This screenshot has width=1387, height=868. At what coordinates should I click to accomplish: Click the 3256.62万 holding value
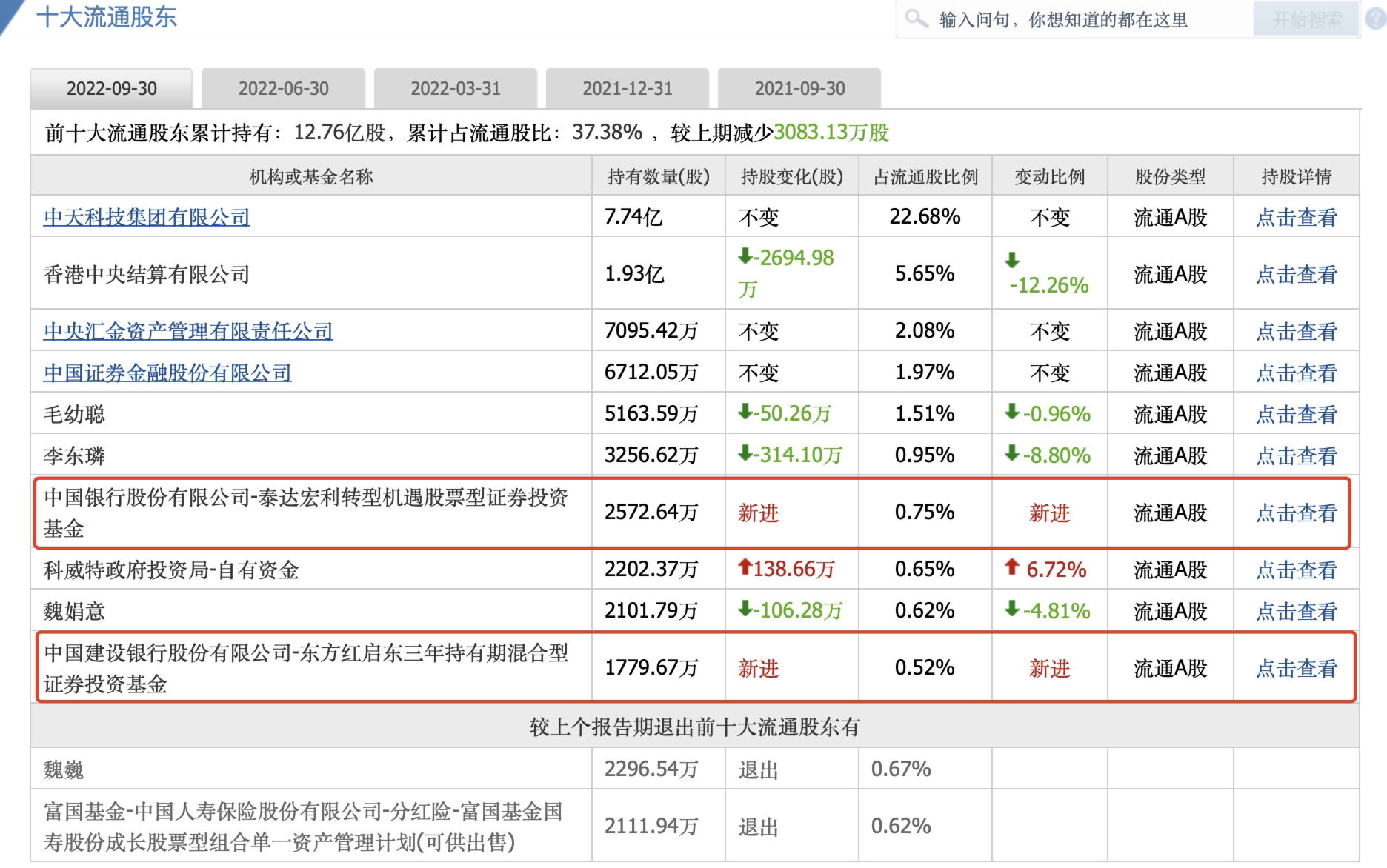[651, 455]
